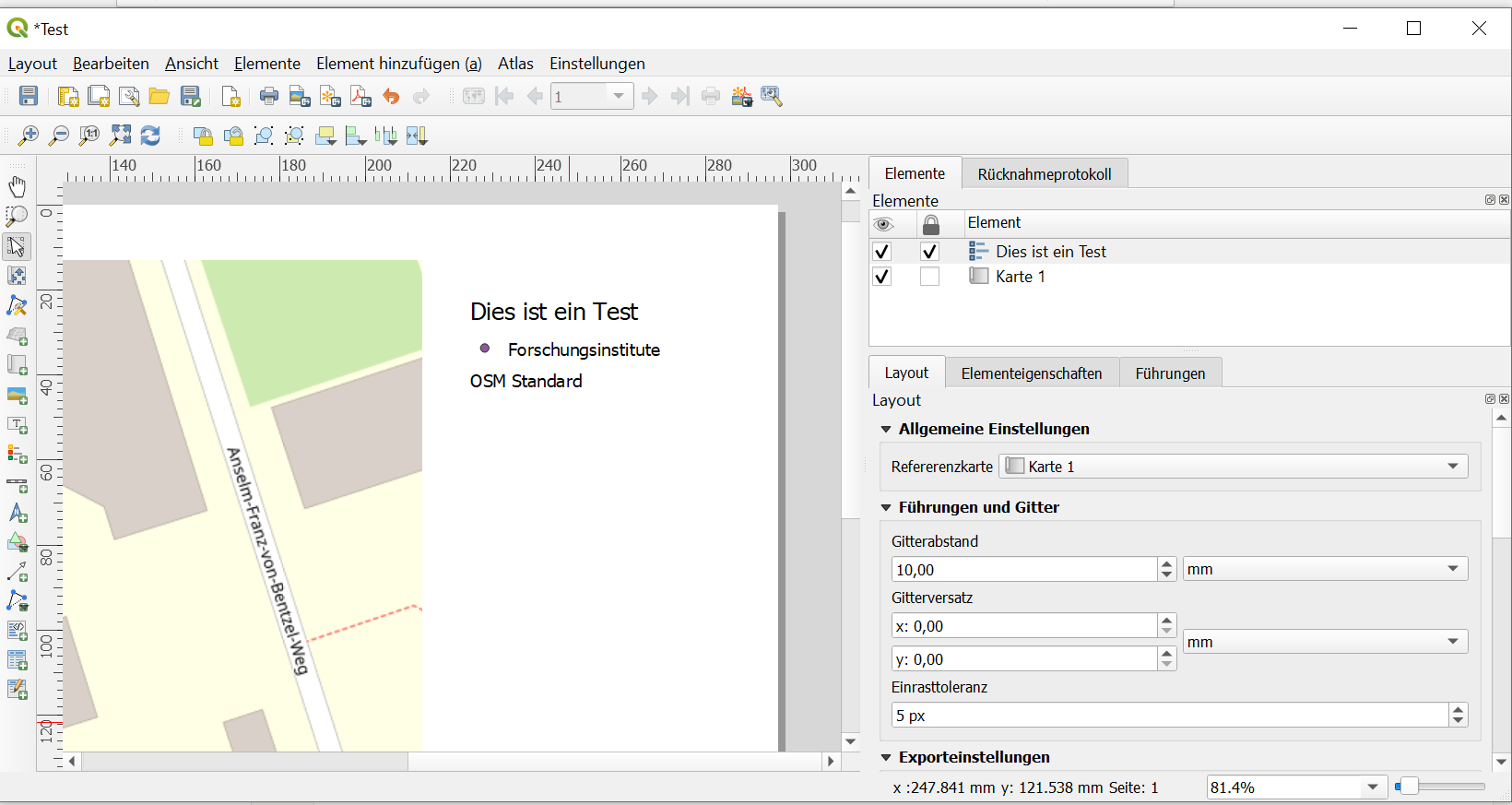Lock the Karte 1 item
The height and width of the screenshot is (805, 1512).
[929, 277]
